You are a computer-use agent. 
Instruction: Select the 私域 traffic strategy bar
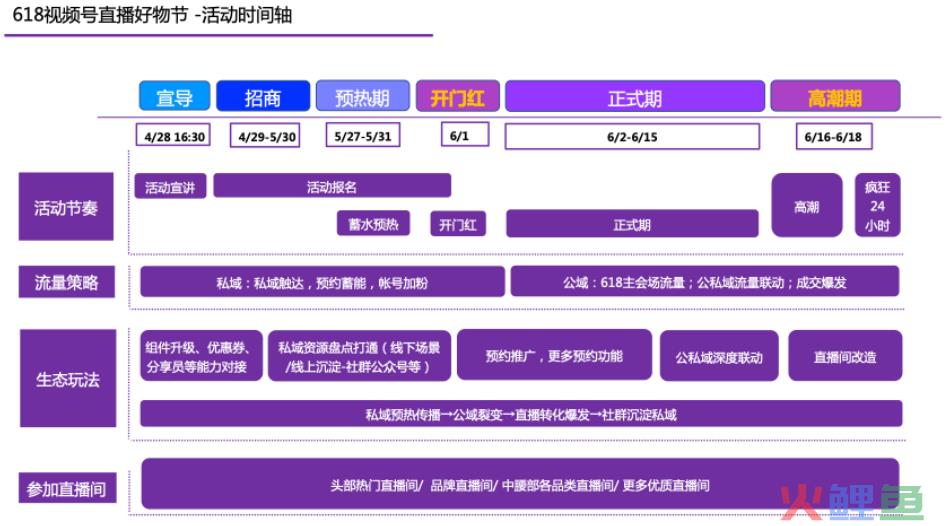tap(322, 282)
